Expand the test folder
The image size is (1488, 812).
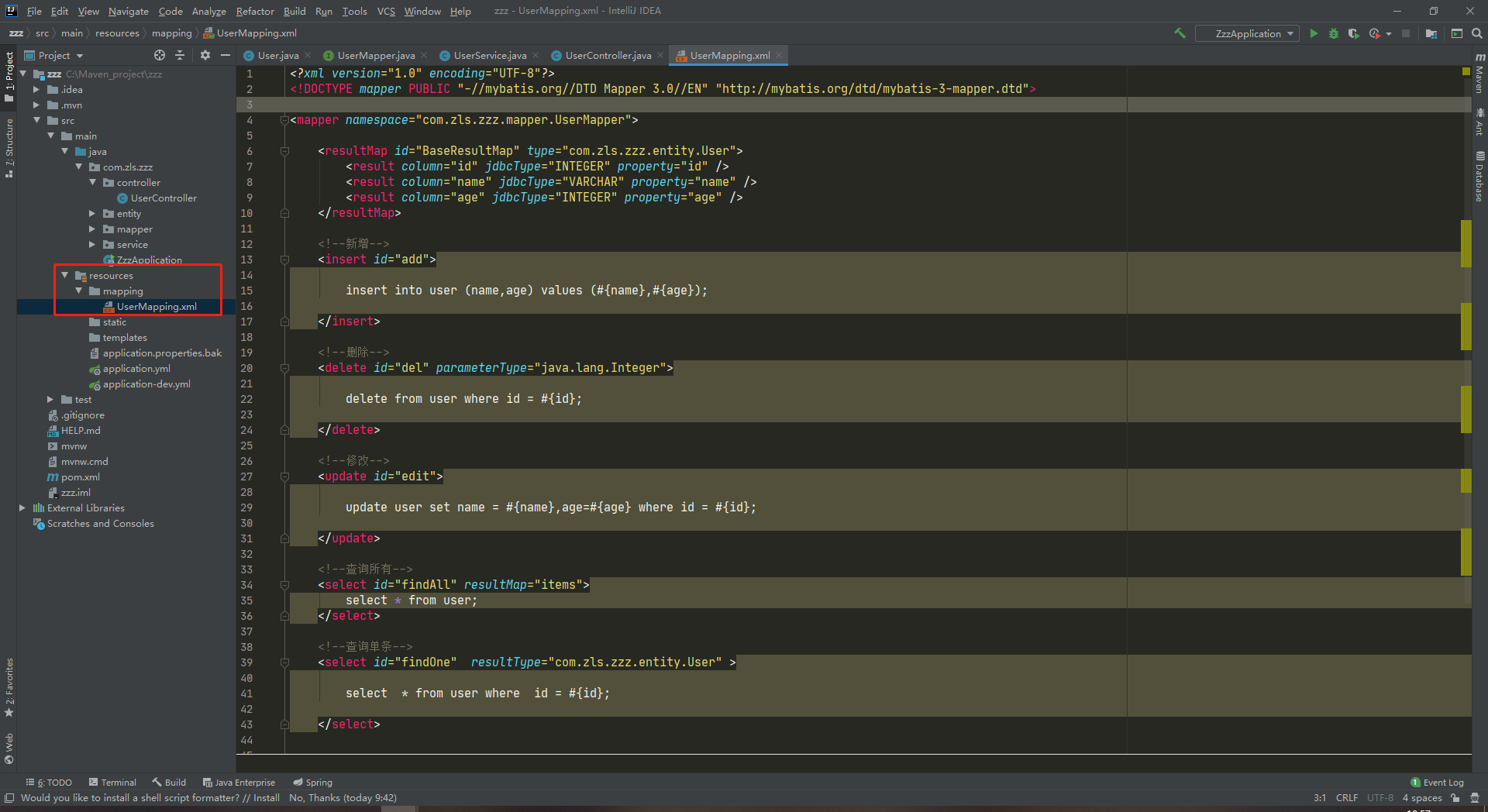50,400
